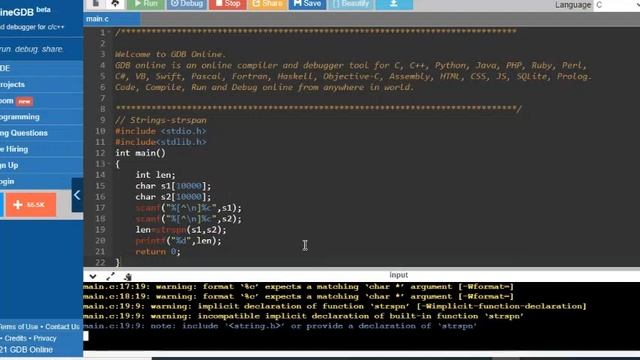Screen dimensions: 640x360
Task: Click the incompatible implicit declaration warning
Action: coord(303,316)
